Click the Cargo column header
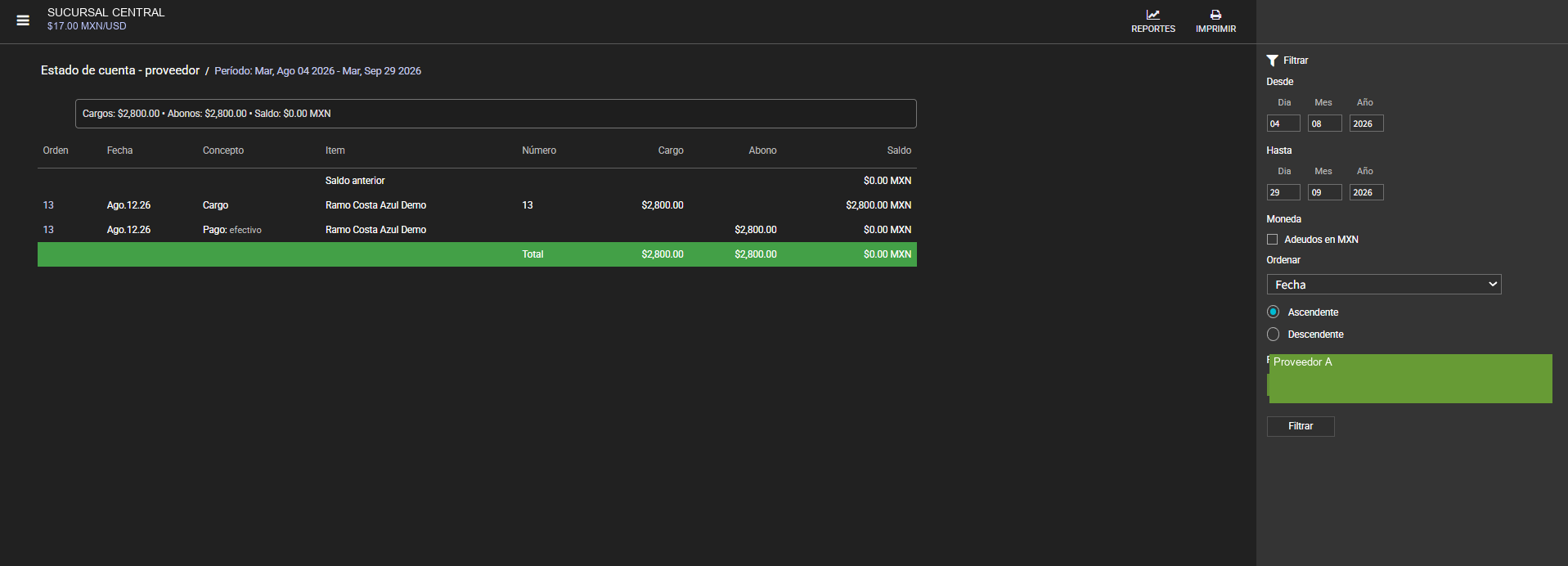1568x566 pixels. (671, 150)
